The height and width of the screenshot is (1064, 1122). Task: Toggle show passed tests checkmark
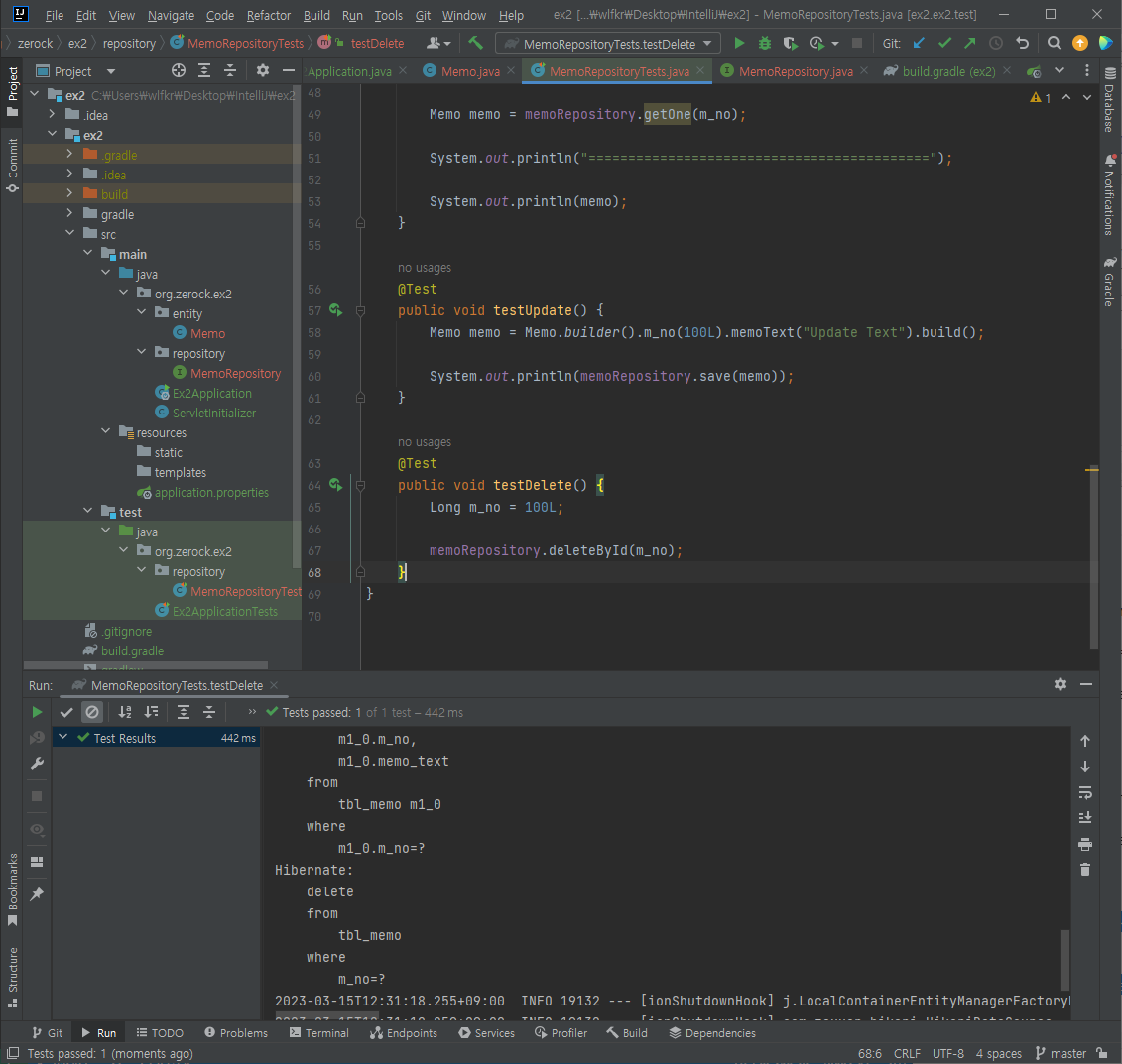[66, 712]
